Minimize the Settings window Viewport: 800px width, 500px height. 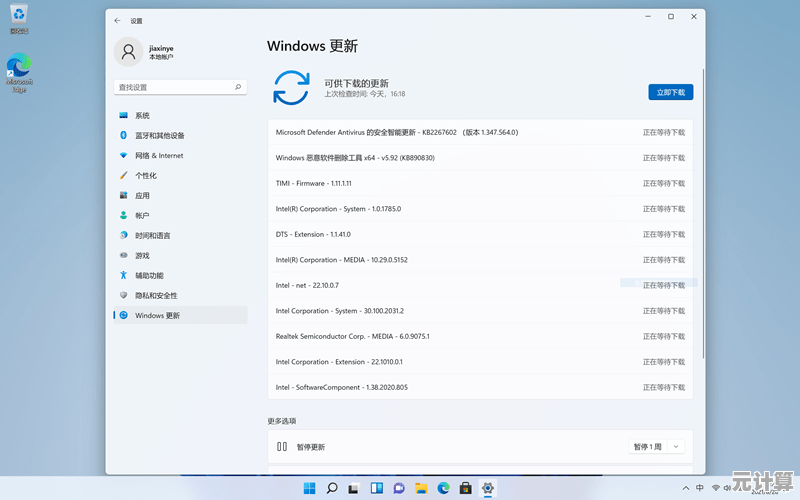coord(648,16)
